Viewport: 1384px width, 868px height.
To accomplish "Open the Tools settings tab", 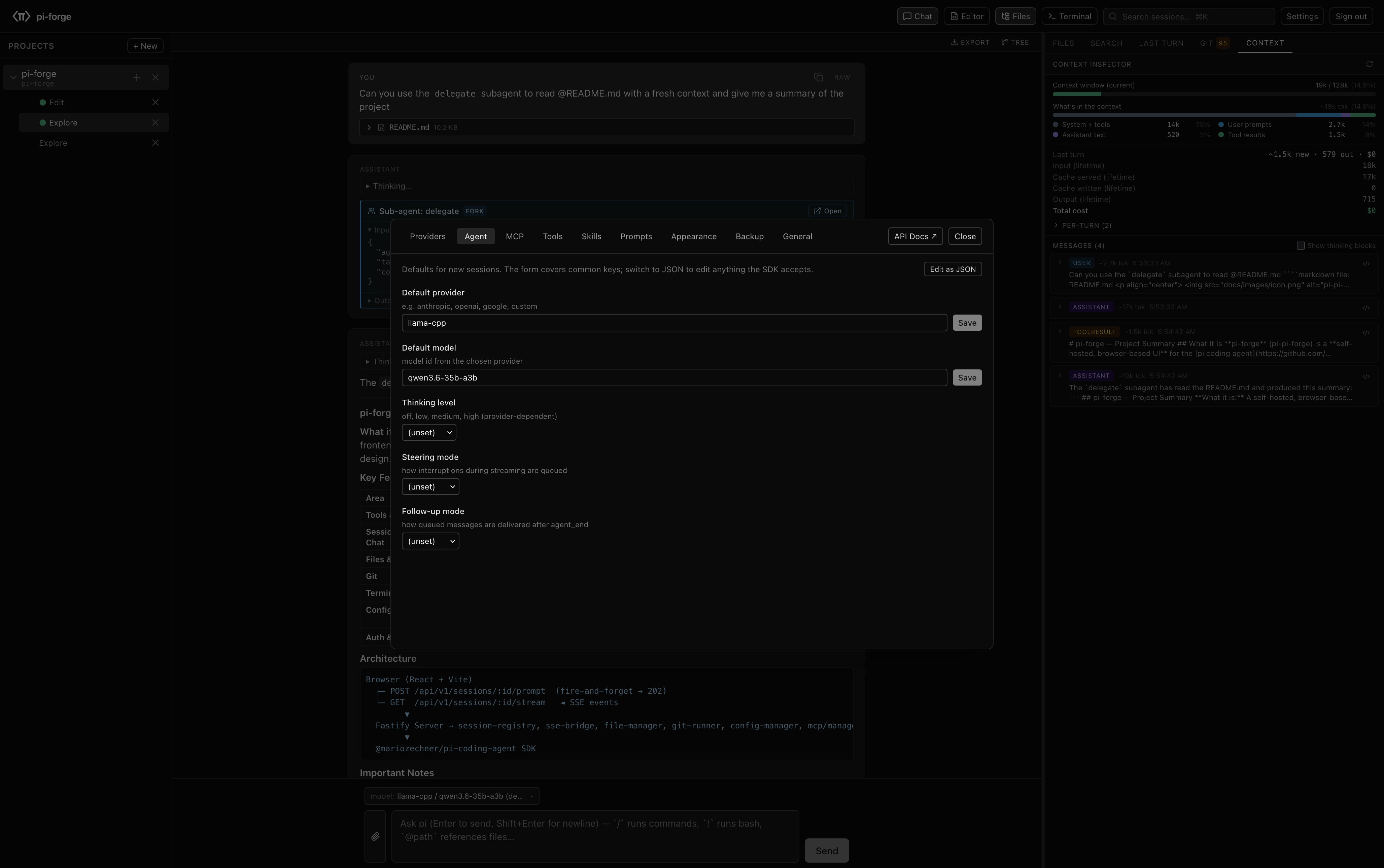I will click(552, 237).
